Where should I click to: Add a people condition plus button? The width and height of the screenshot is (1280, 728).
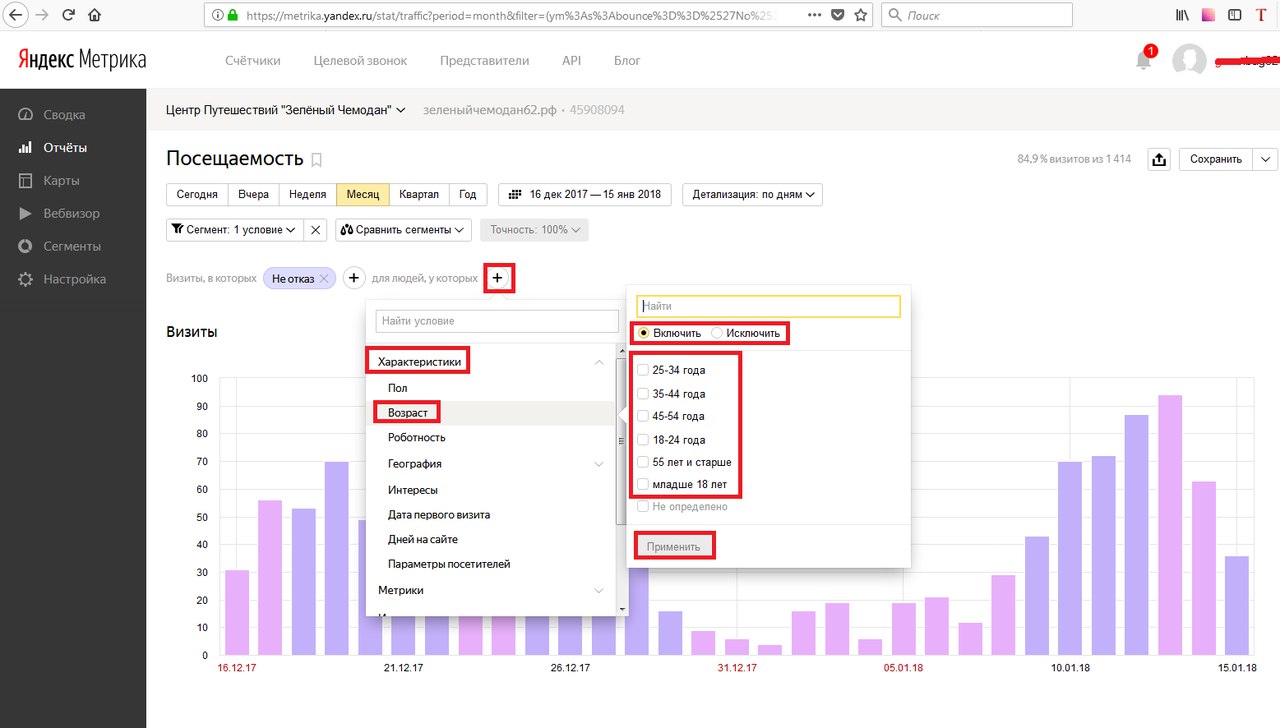pos(498,279)
